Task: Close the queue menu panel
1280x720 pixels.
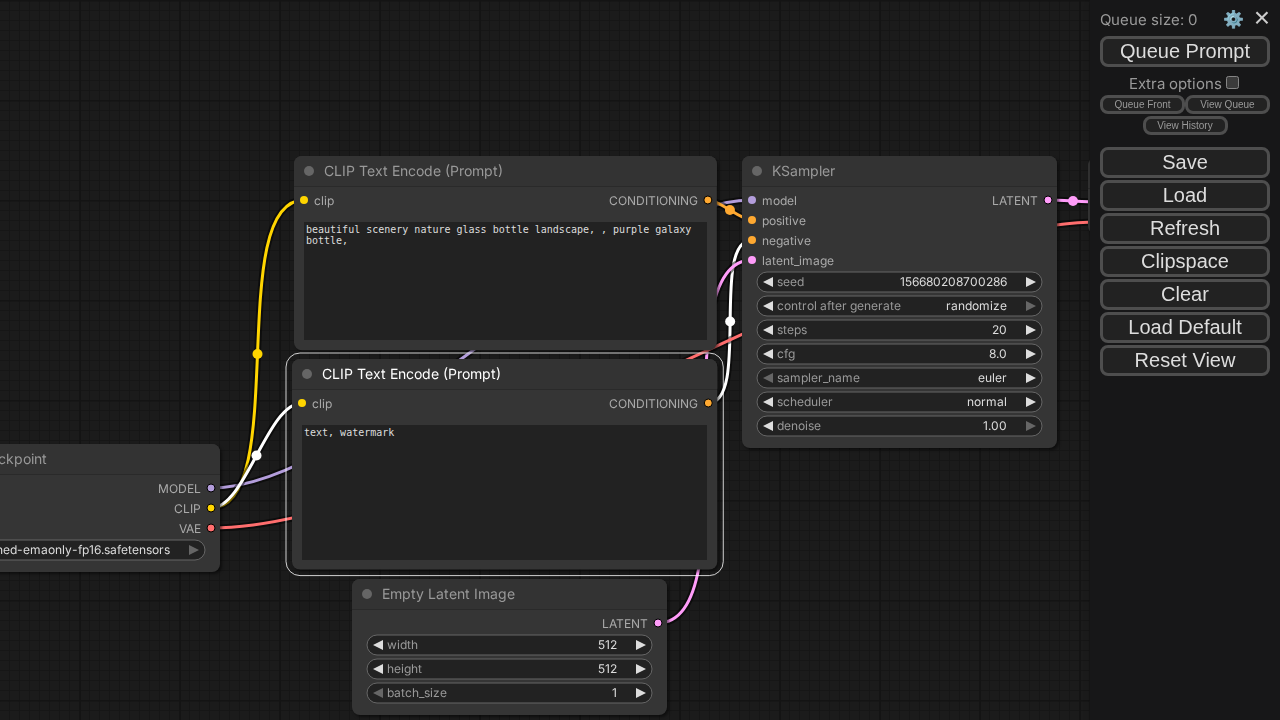Action: [x=1261, y=18]
